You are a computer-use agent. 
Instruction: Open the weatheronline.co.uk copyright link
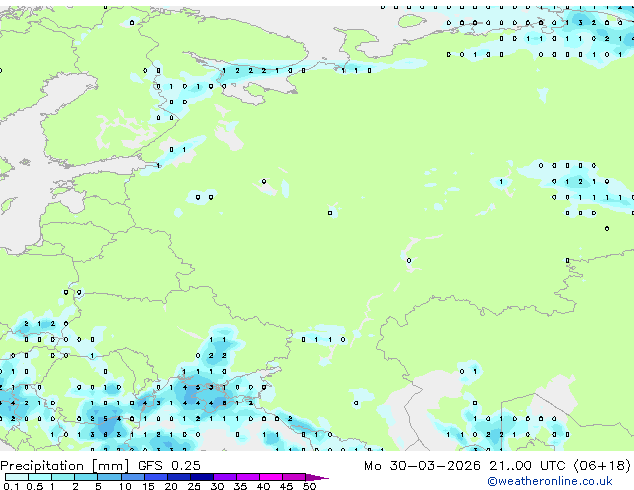(x=549, y=481)
